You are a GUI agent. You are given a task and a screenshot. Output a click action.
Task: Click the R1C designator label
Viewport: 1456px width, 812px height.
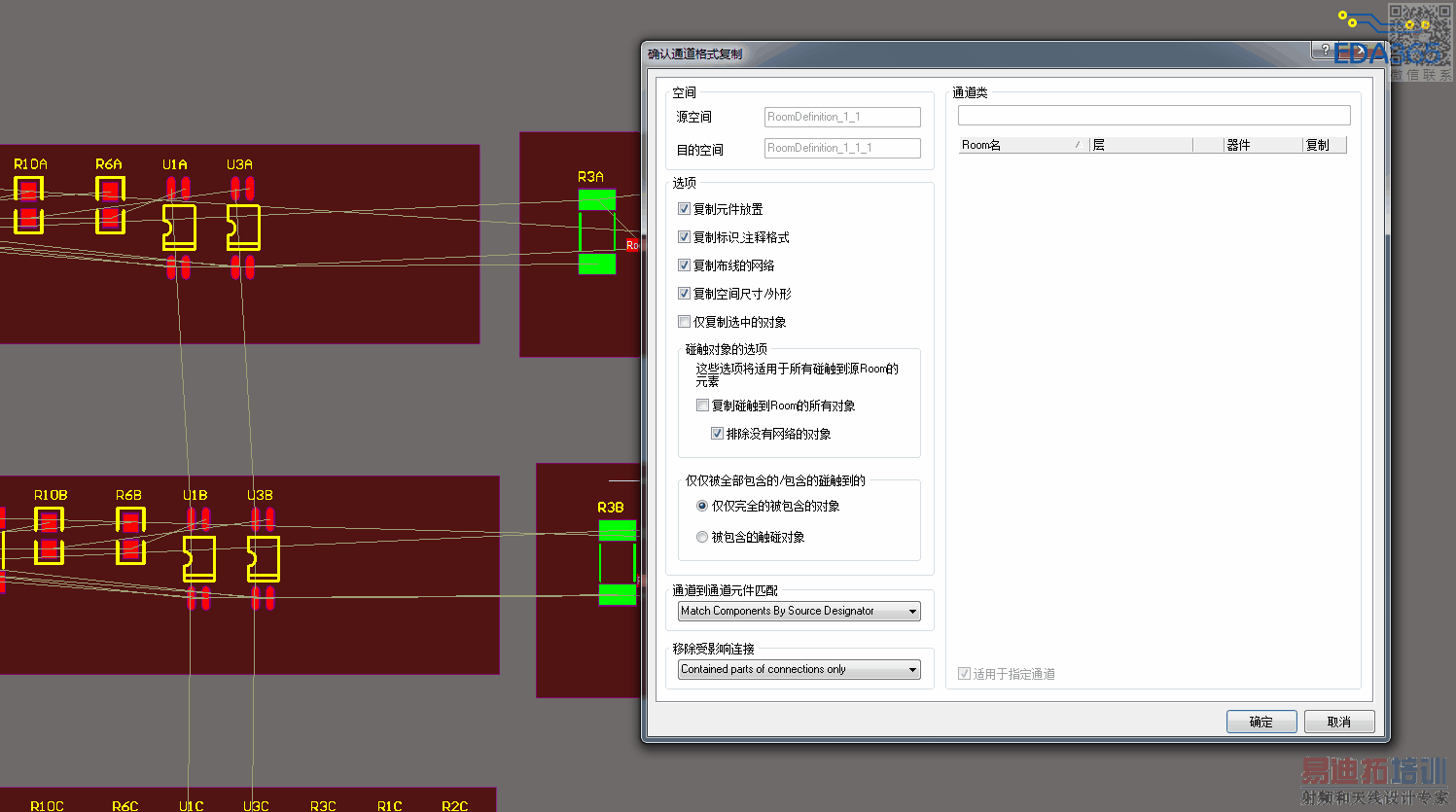pyautogui.click(x=390, y=806)
